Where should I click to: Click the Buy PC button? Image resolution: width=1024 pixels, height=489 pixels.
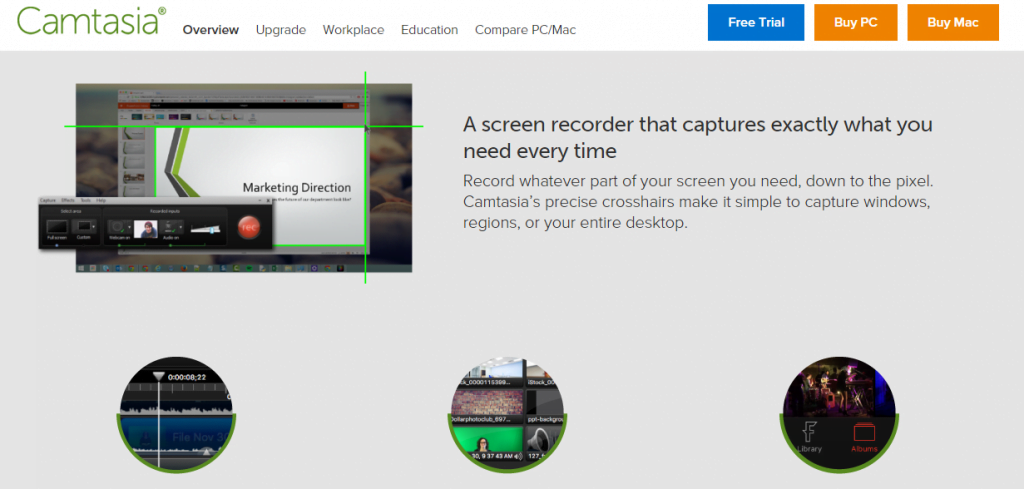tap(856, 22)
